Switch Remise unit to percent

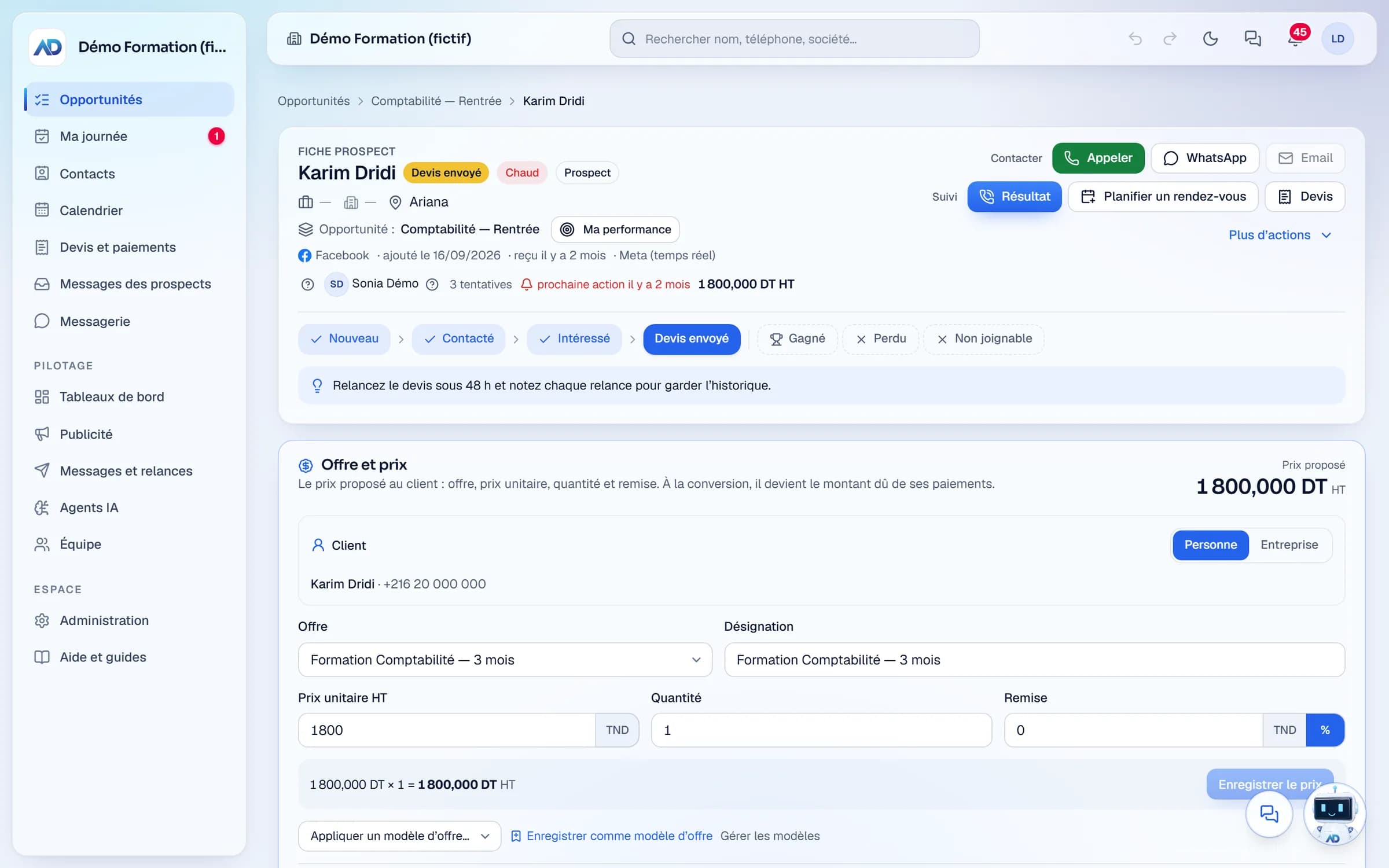[x=1325, y=730]
